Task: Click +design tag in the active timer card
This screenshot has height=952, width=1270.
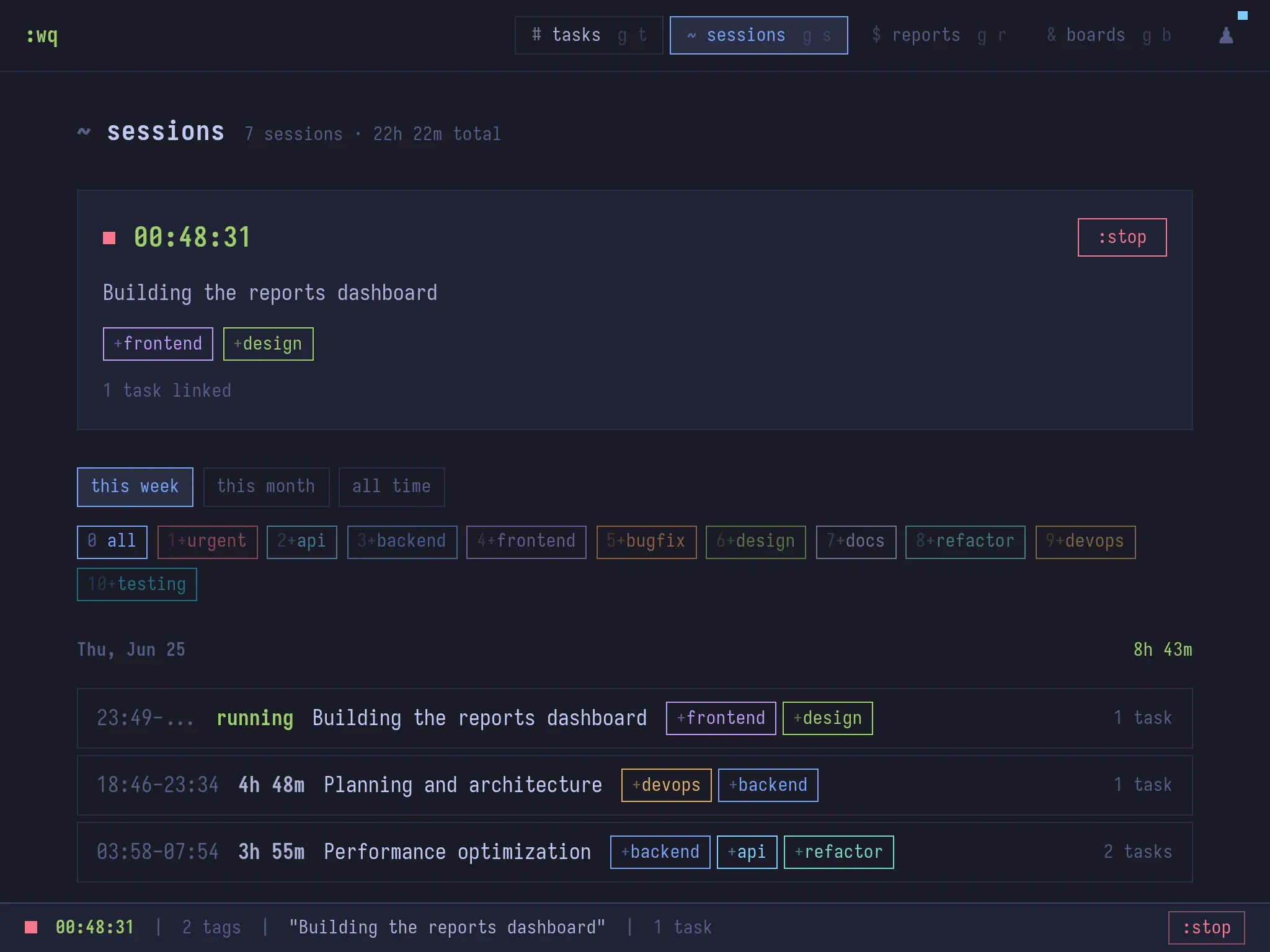Action: 268,344
